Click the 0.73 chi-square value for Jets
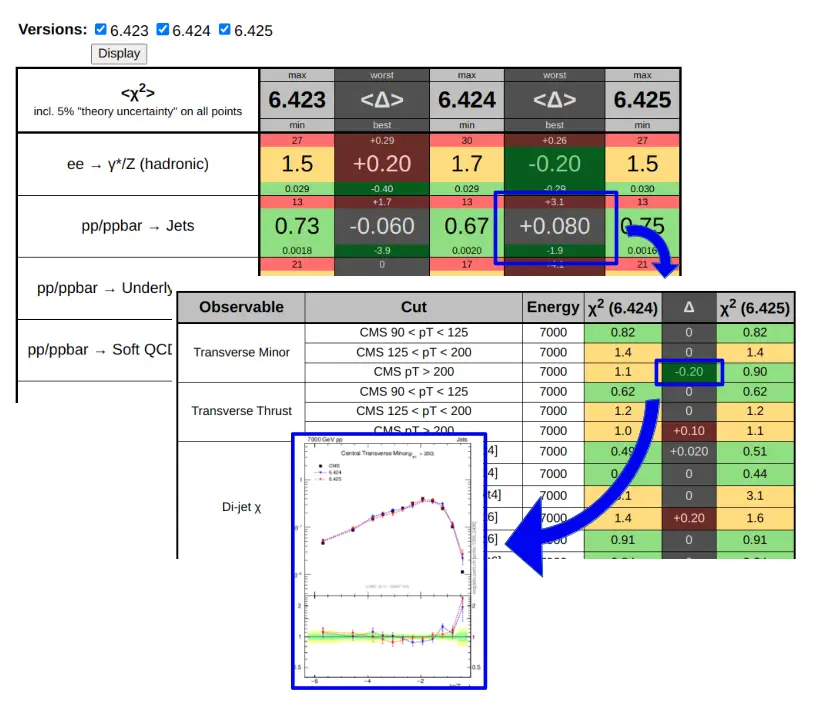 [x=297, y=226]
